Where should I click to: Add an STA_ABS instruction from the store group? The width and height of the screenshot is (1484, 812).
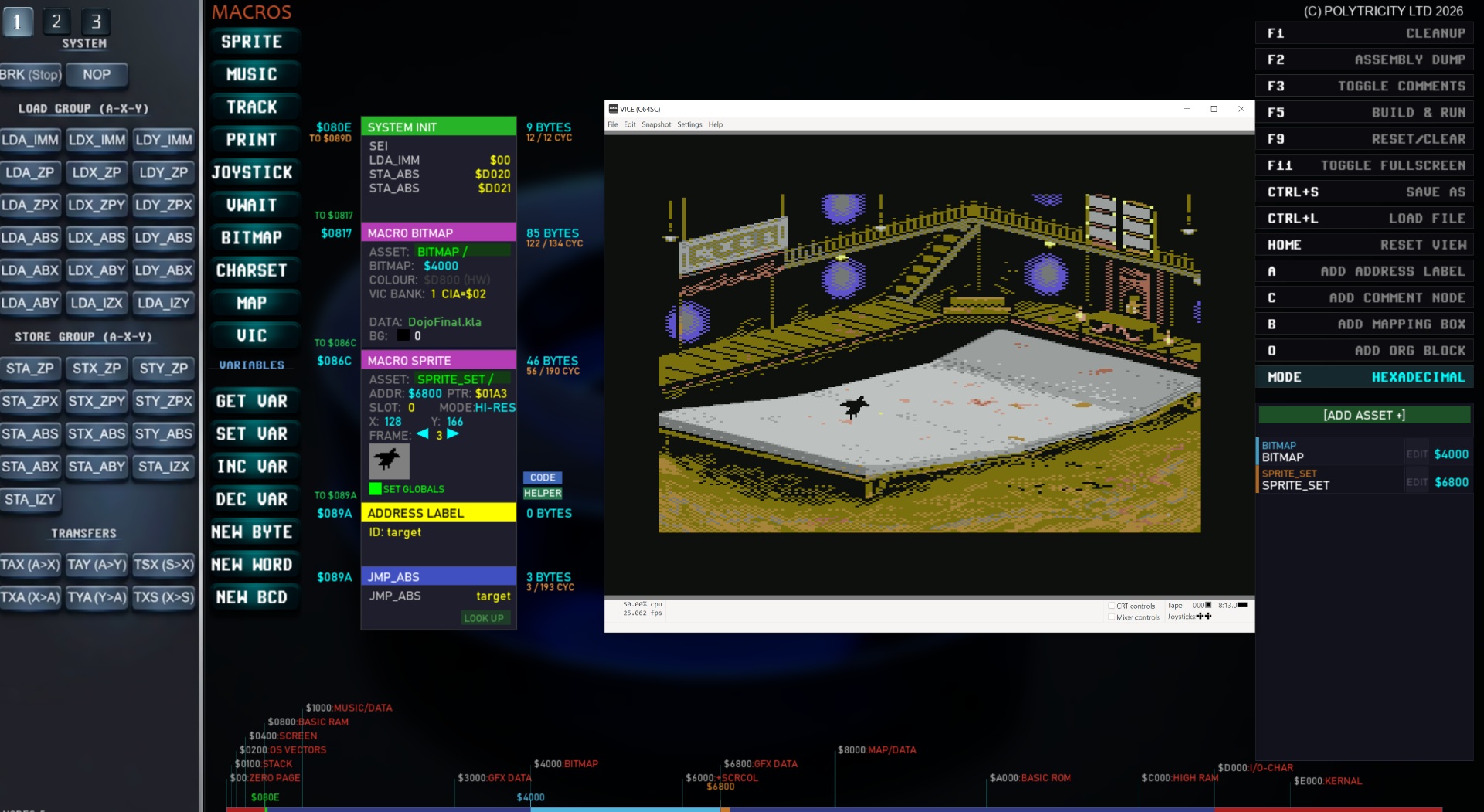coord(30,433)
